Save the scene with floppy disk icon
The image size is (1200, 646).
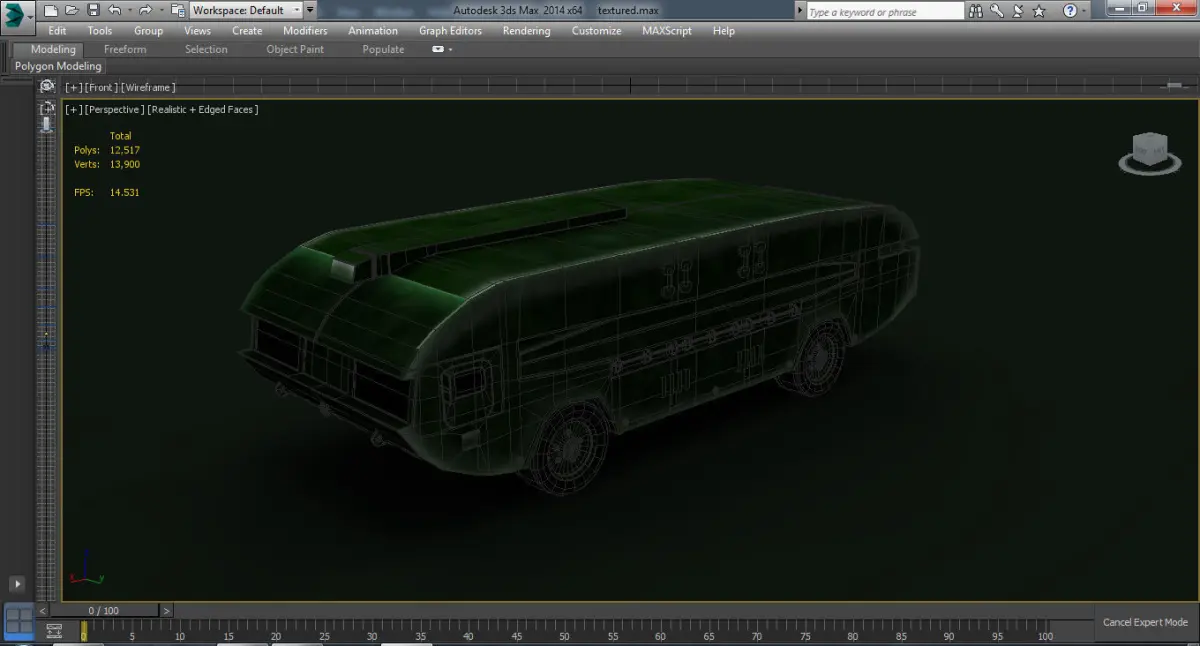pyautogui.click(x=93, y=10)
